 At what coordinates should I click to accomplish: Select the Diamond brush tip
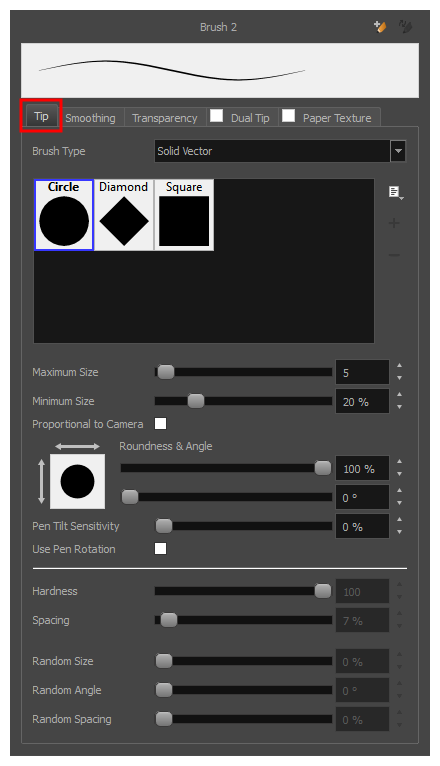(124, 215)
